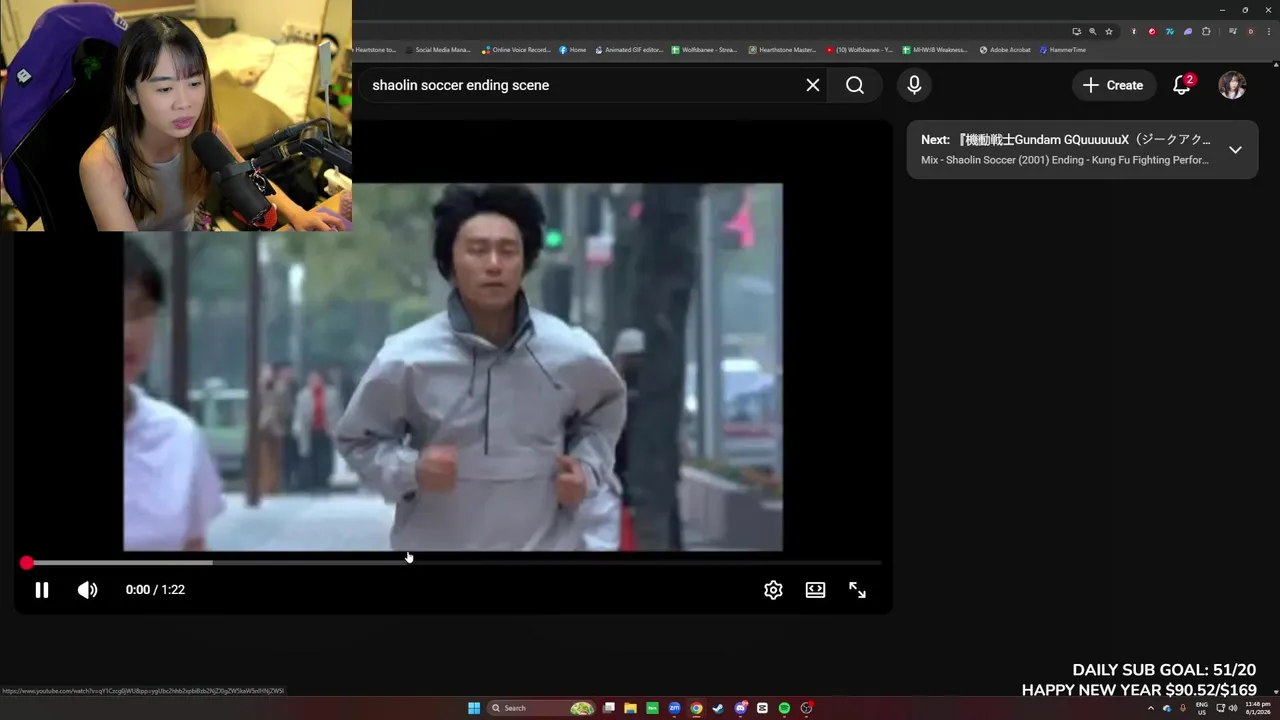Viewport: 1280px width, 720px height.
Task: Click the taskbar Search box
Action: tap(542, 708)
